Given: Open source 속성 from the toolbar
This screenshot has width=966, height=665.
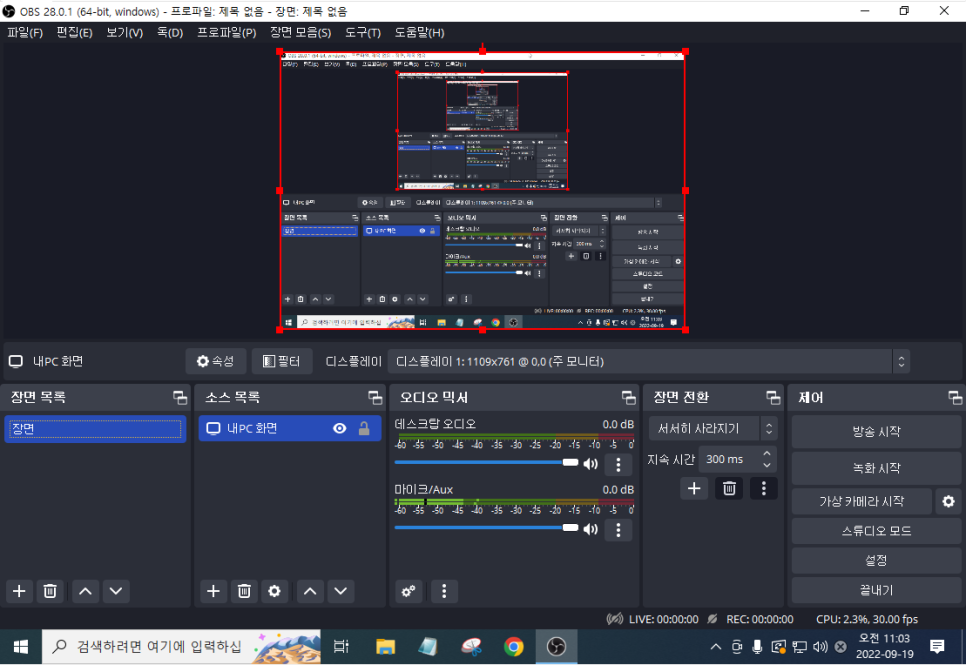Looking at the screenshot, I should pyautogui.click(x=216, y=361).
